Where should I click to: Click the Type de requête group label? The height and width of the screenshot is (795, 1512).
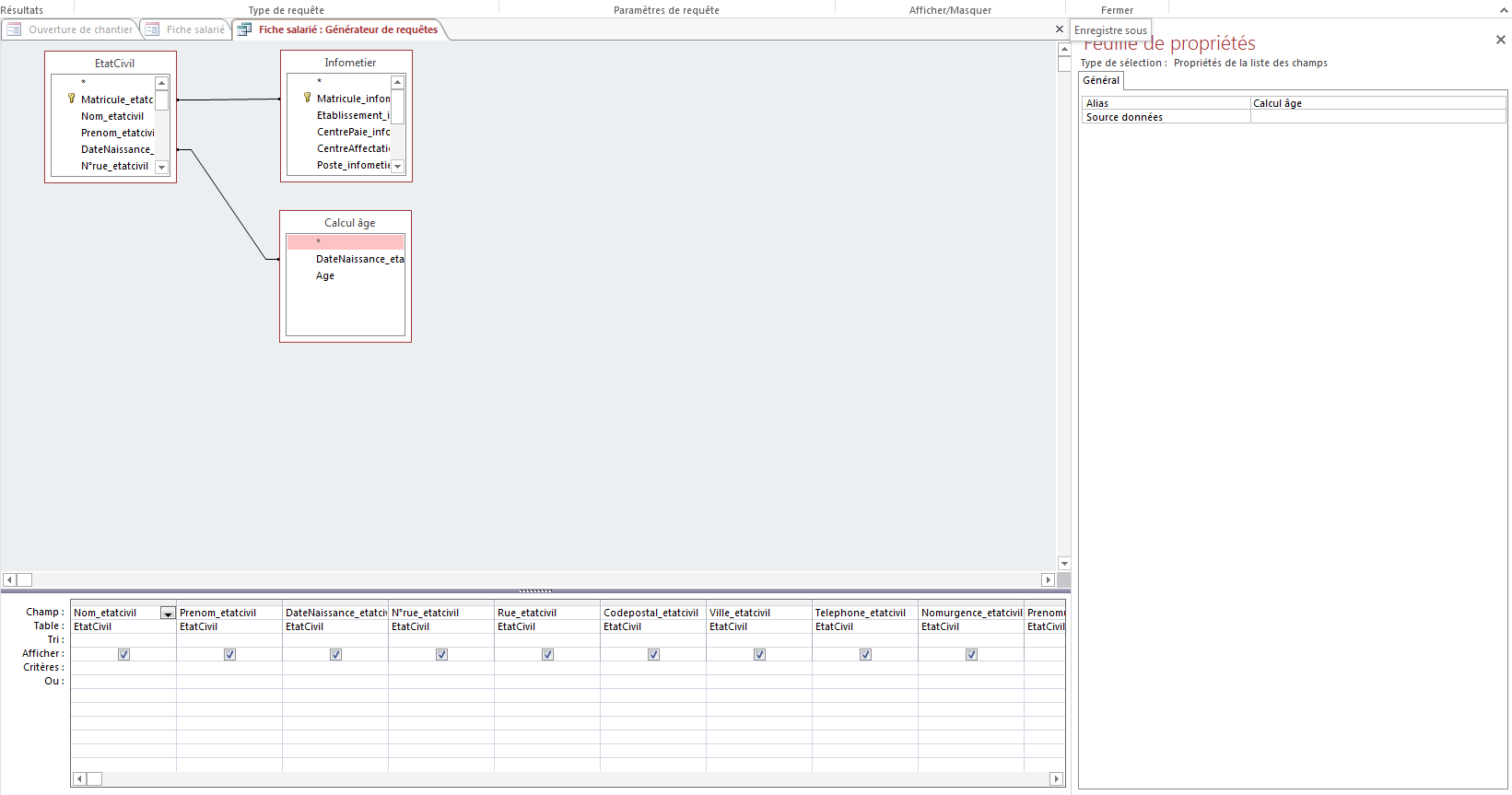tap(287, 10)
